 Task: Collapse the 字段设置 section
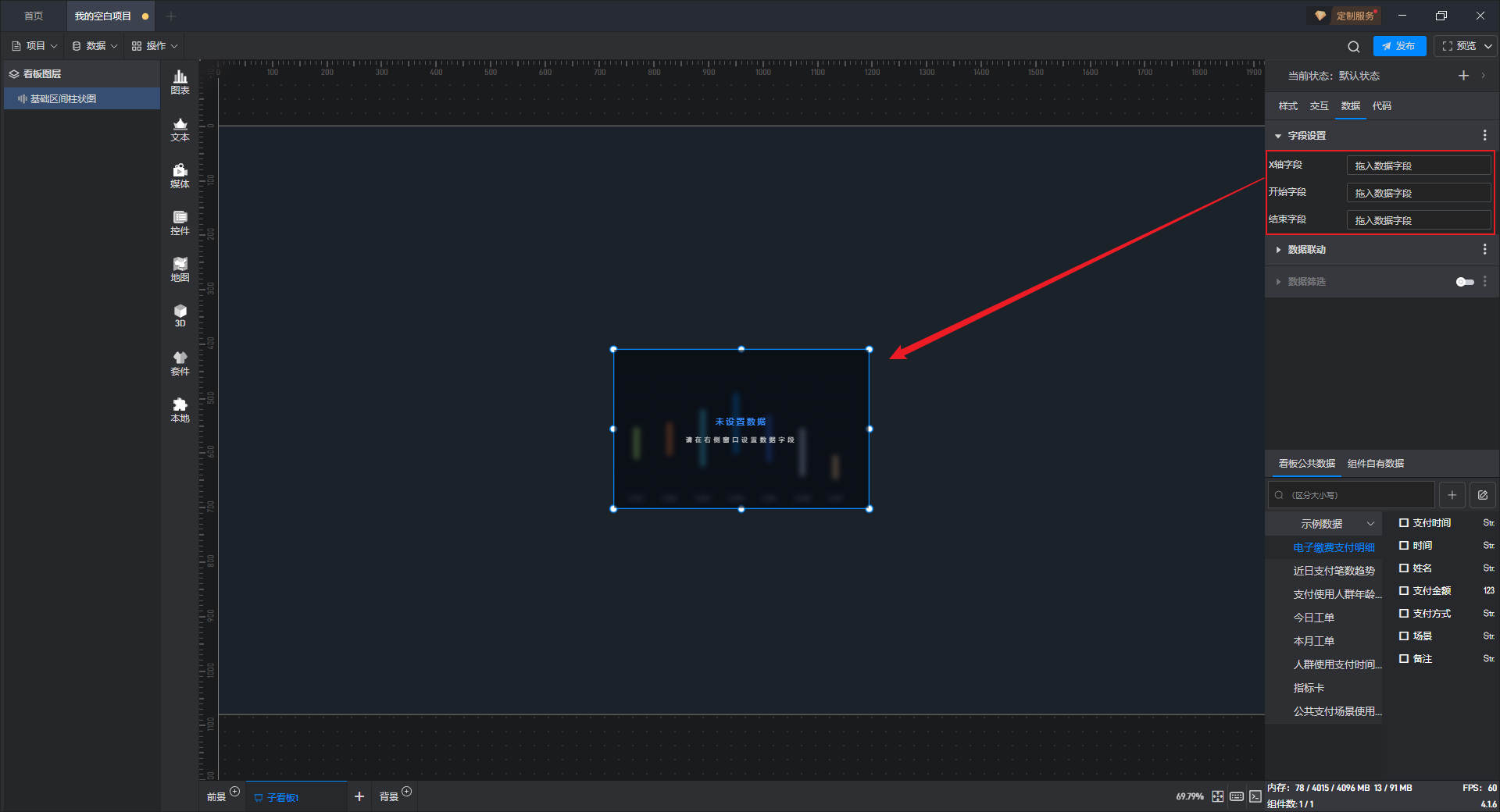(x=1278, y=136)
